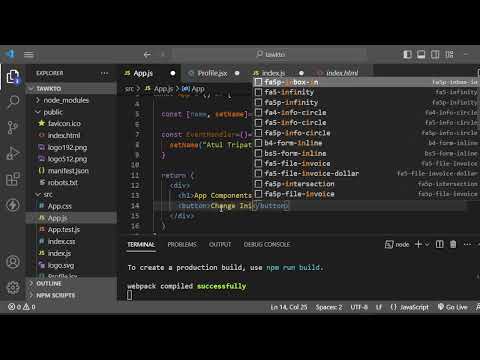The image size is (480, 360).
Task: Split the terminal panel
Action: click(x=440, y=244)
